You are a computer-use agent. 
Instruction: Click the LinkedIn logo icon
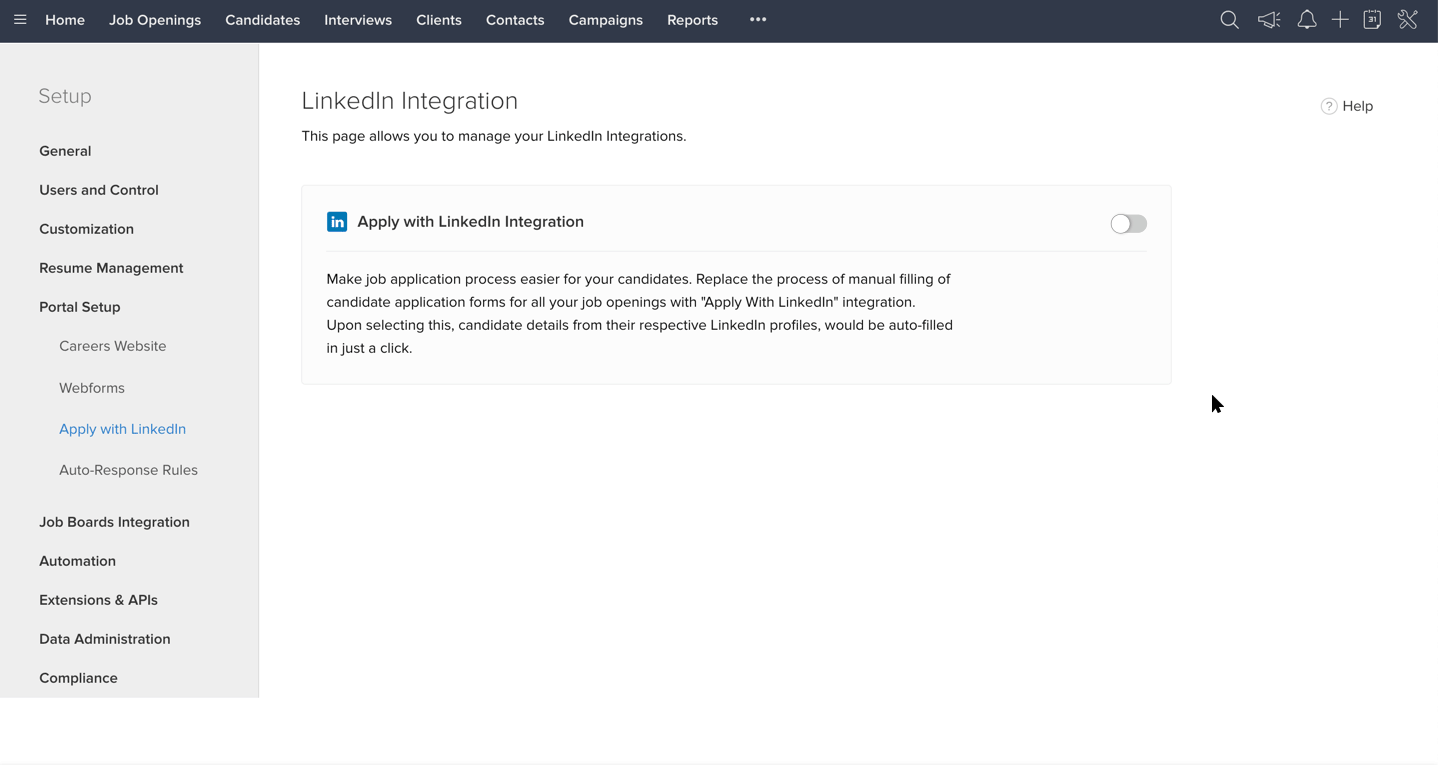click(337, 222)
